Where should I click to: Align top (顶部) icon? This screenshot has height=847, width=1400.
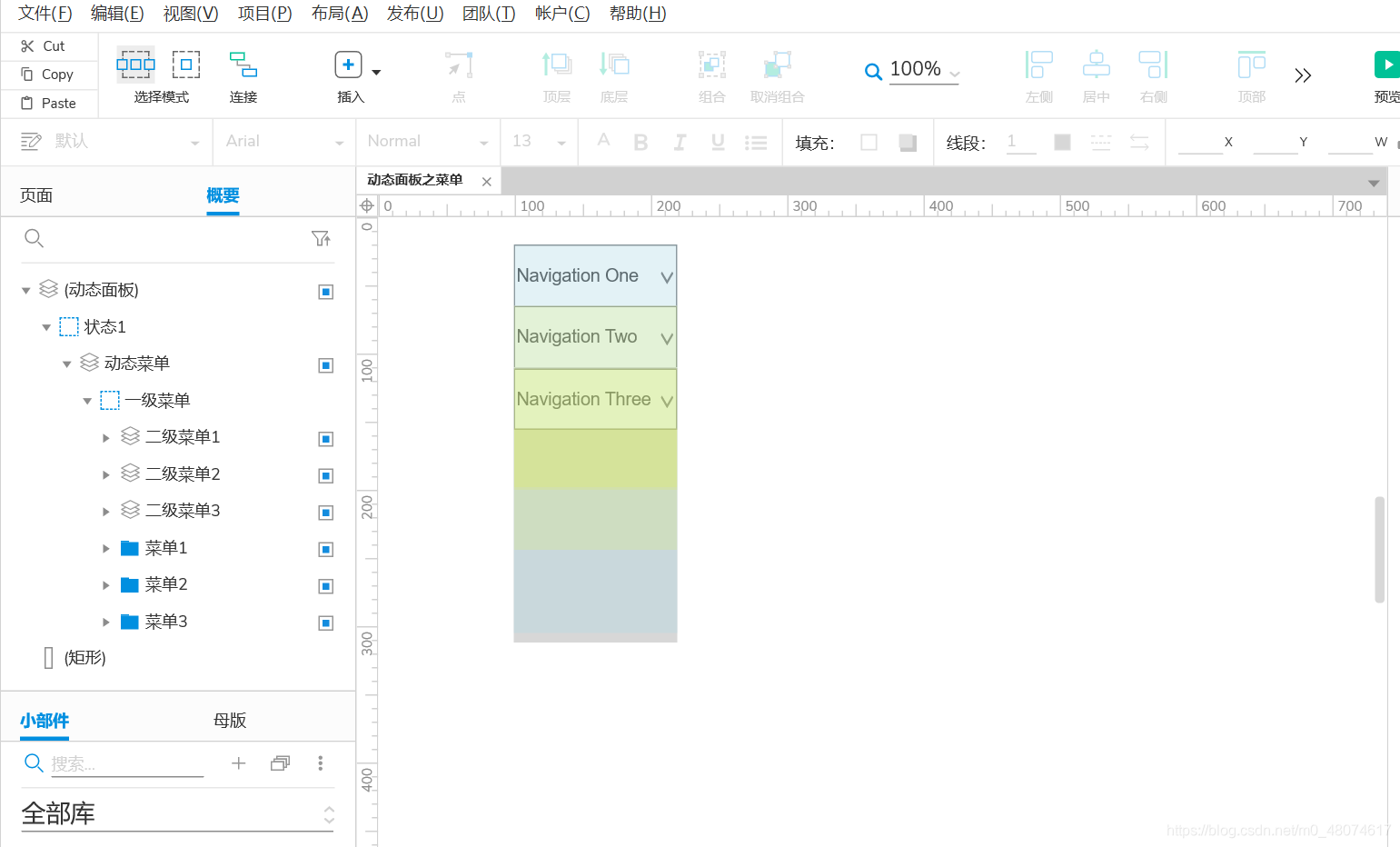(x=1252, y=65)
